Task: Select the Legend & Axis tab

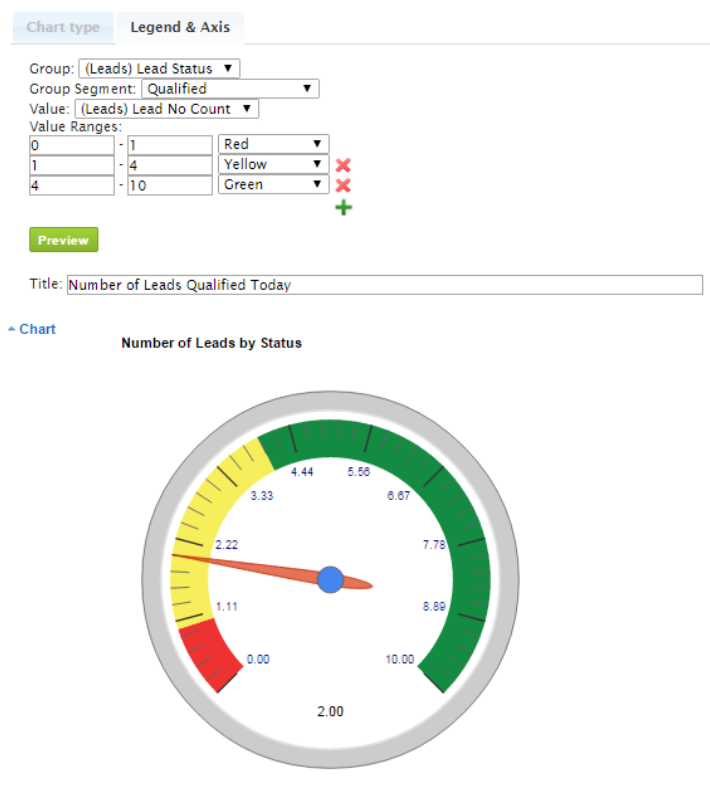Action: tap(180, 27)
